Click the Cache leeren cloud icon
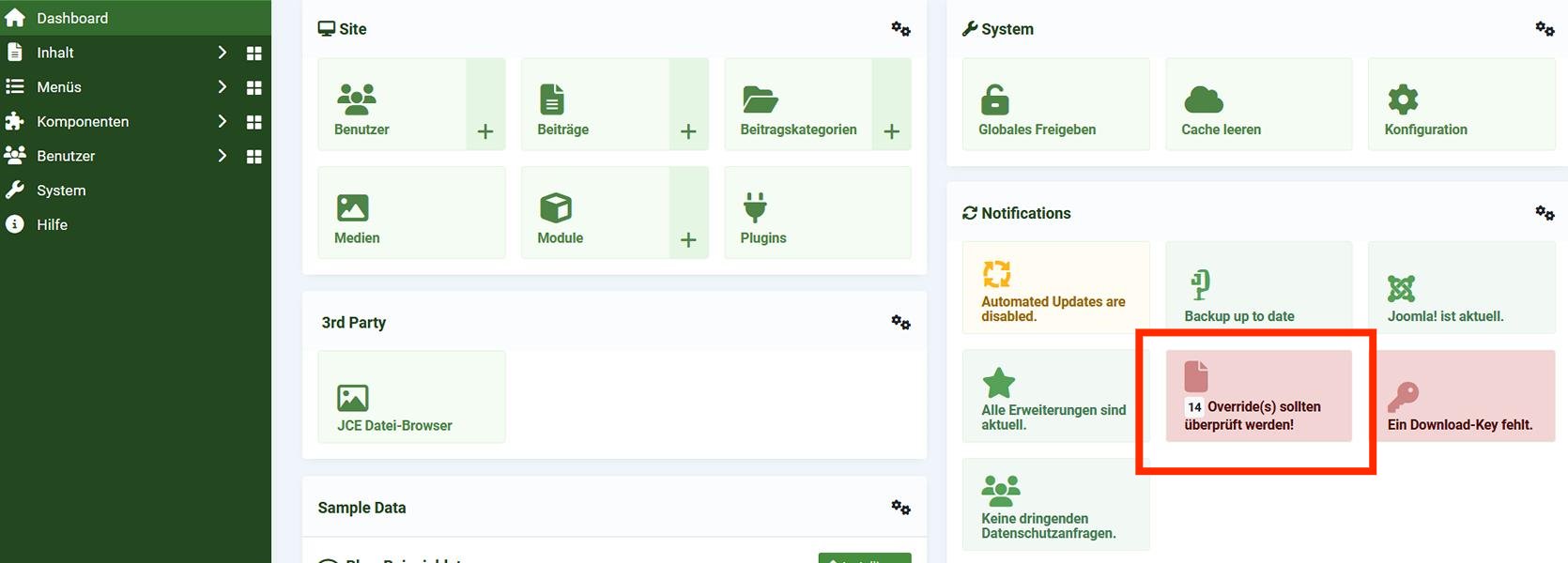 1204,99
